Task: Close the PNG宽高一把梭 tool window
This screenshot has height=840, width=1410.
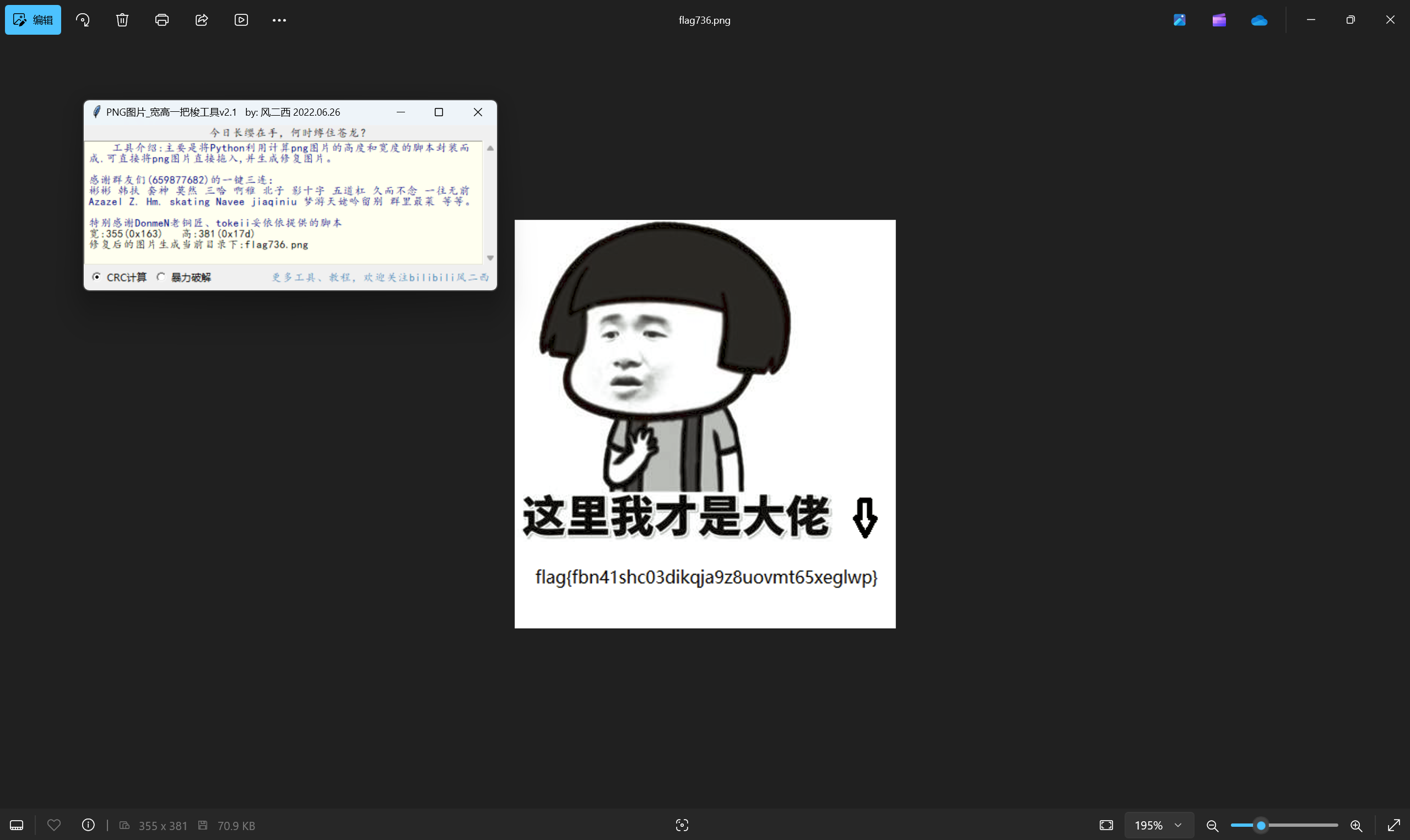Action: [478, 112]
